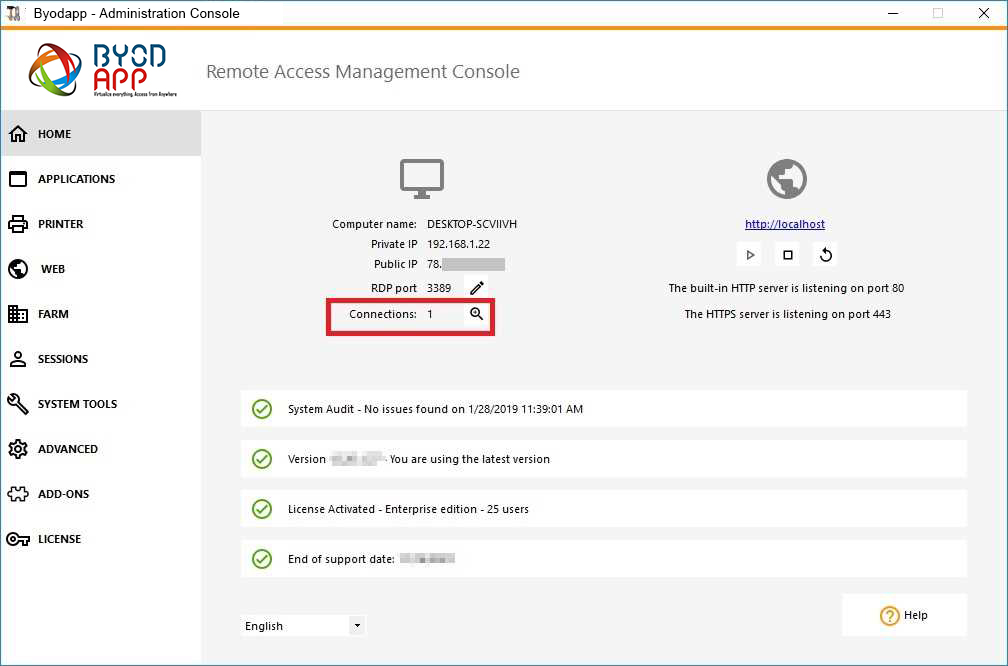Select the System Audit status row
This screenshot has height=666, width=1008.
coord(604,409)
